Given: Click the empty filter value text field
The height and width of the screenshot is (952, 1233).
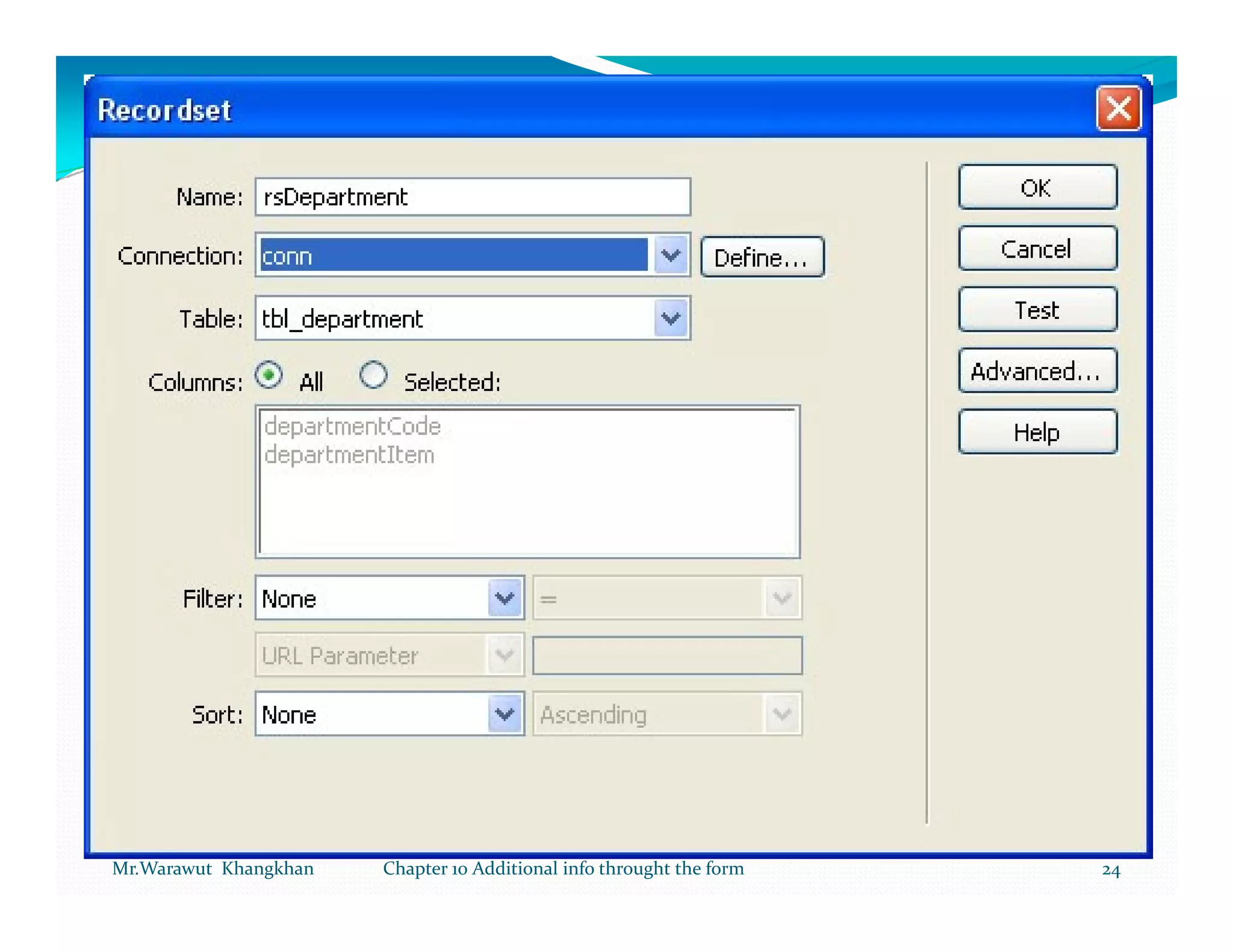Looking at the screenshot, I should 666,655.
